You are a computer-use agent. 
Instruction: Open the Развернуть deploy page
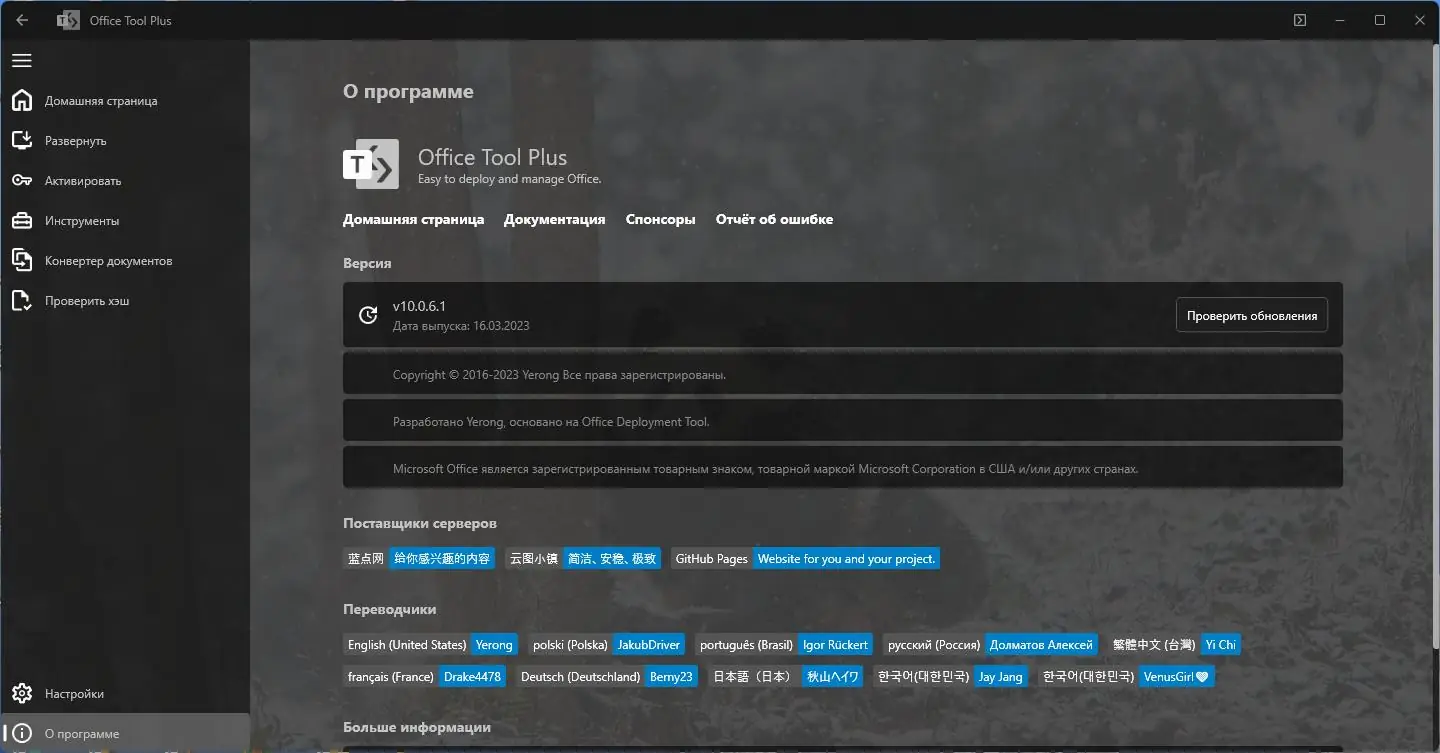click(125, 141)
